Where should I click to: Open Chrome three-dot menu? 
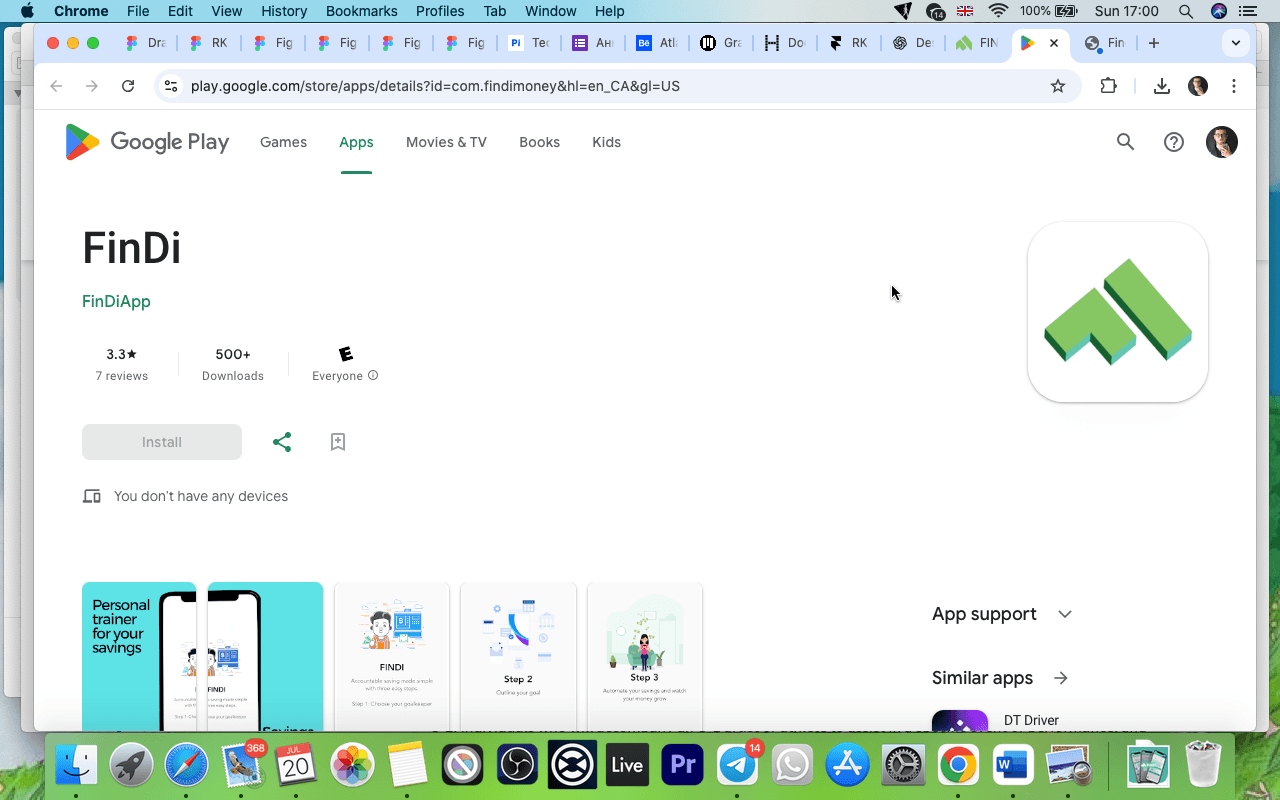pyautogui.click(x=1234, y=86)
